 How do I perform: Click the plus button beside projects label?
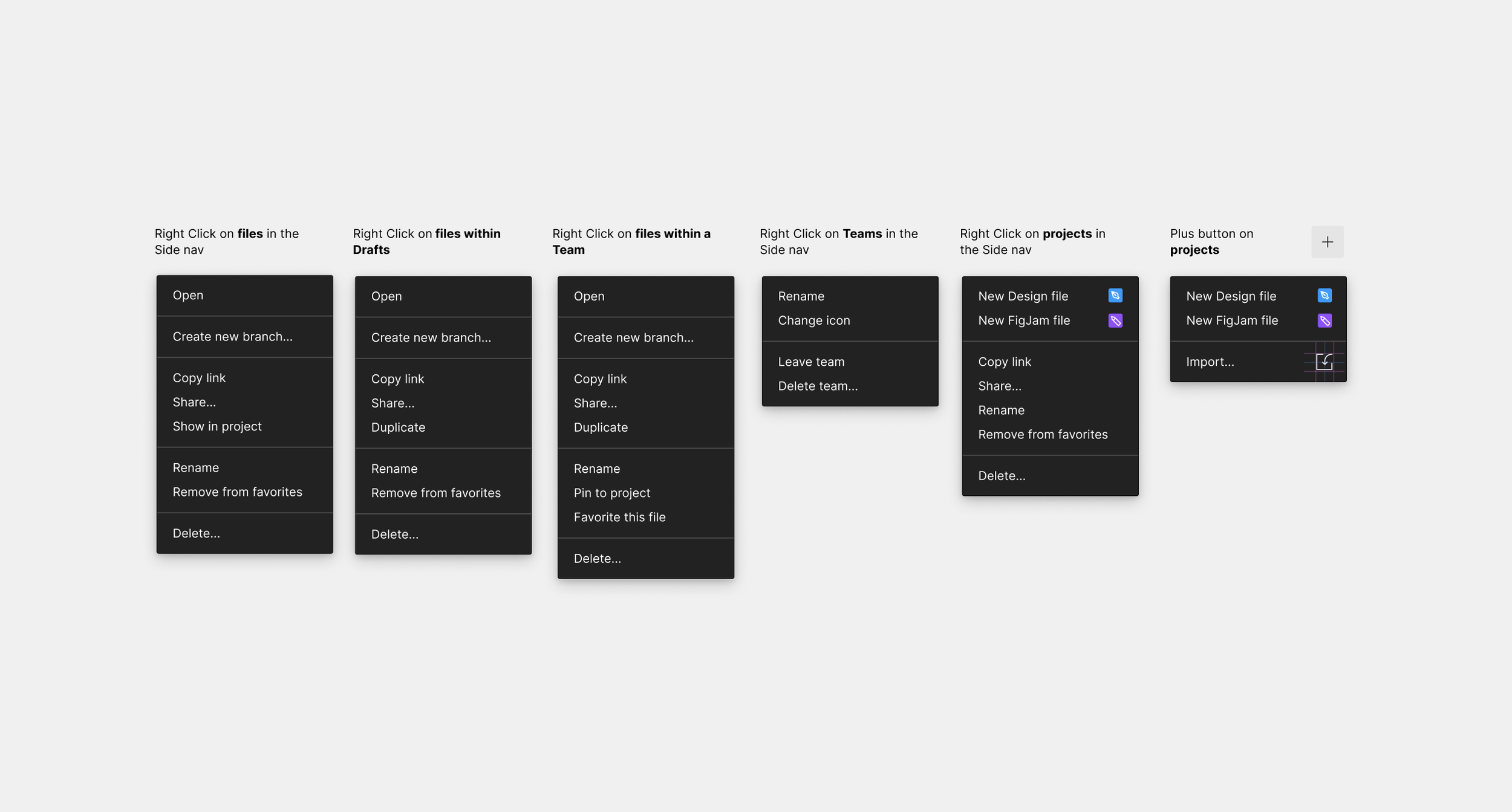[x=1327, y=242]
